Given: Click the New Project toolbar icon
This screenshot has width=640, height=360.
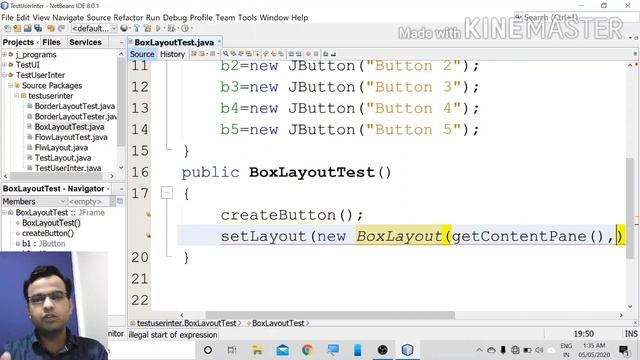Looking at the screenshot, I should [x=17, y=28].
